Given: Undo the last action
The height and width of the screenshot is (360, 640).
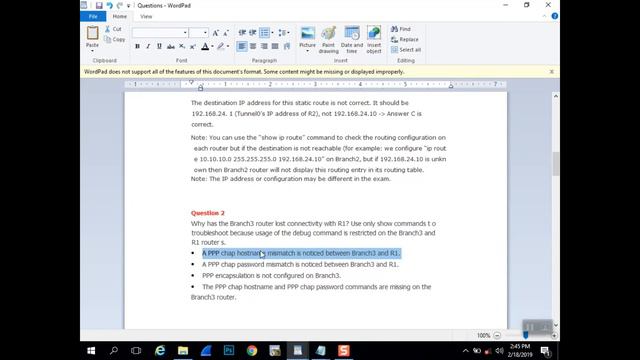Looking at the screenshot, I should (109, 5).
